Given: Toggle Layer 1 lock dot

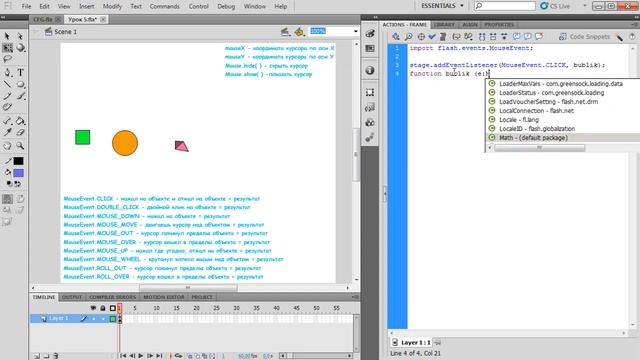Looking at the screenshot, I should [x=103, y=319].
